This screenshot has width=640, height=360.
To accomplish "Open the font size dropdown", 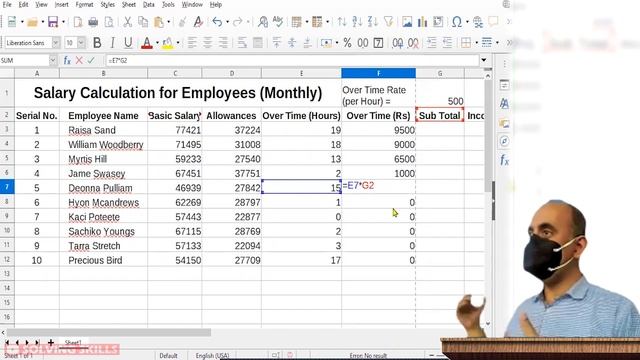I will pyautogui.click(x=81, y=42).
